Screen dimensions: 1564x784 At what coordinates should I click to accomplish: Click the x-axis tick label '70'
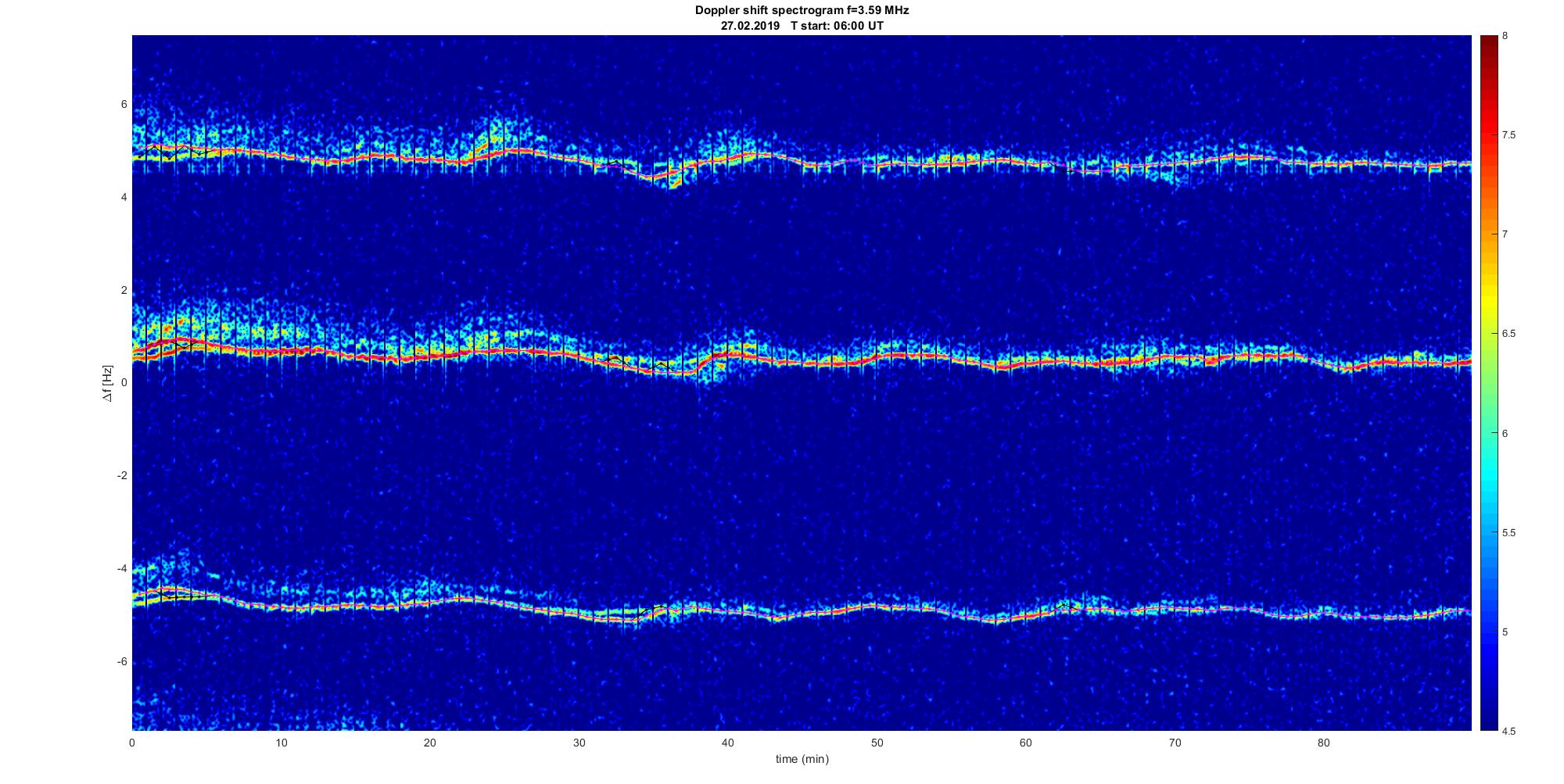[x=1175, y=743]
